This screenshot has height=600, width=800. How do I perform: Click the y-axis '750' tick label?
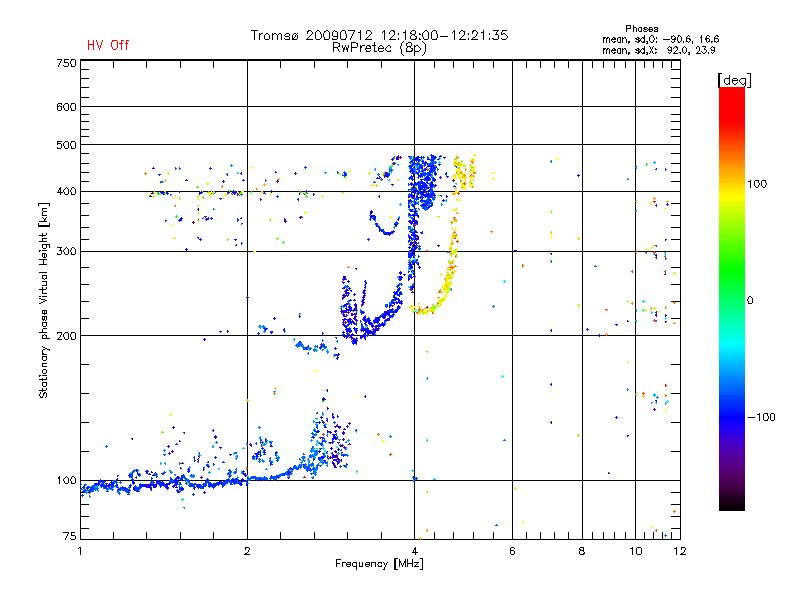click(x=66, y=63)
